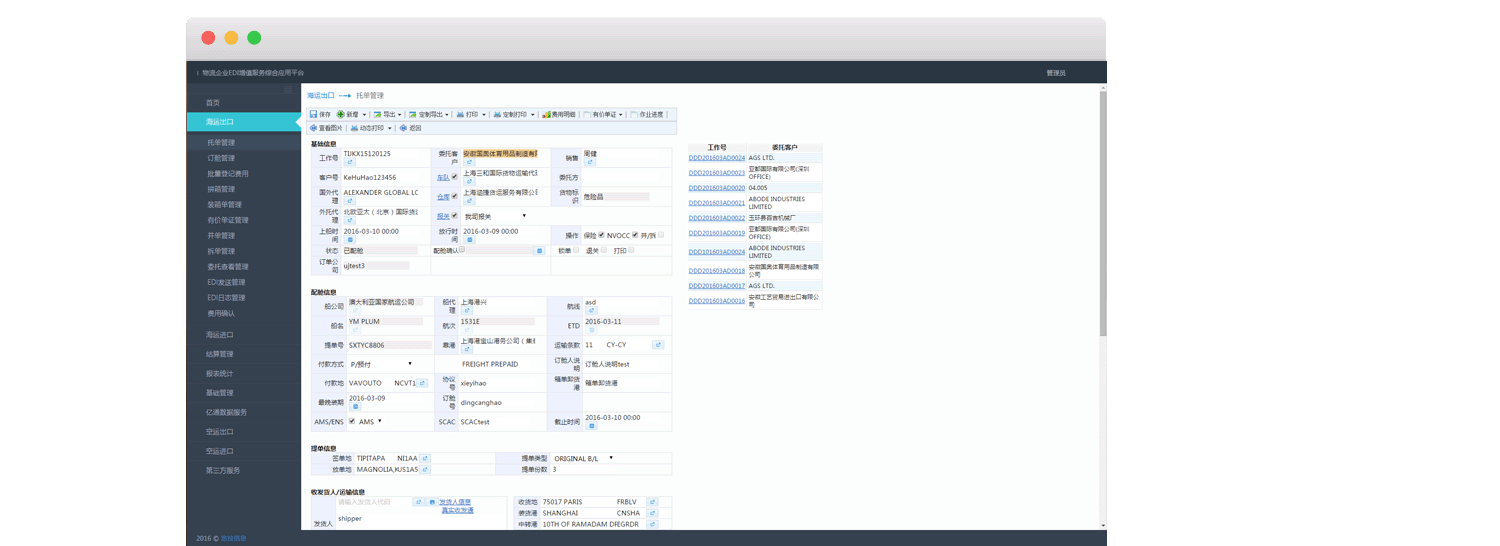Toggle the 车队 checkbox
The height and width of the screenshot is (546, 1500).
click(x=455, y=177)
